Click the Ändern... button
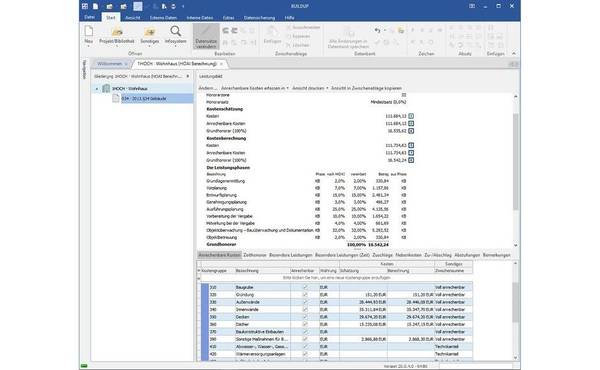The width and height of the screenshot is (600, 370). click(x=208, y=88)
